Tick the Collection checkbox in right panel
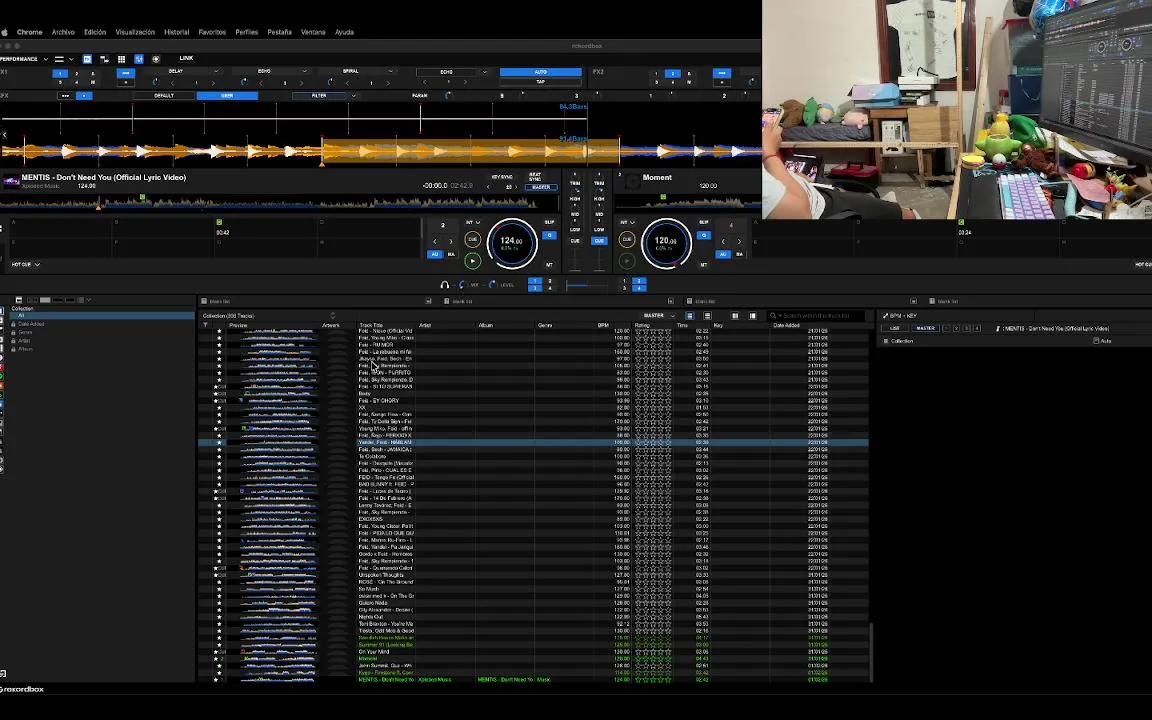Viewport: 1152px width, 720px height. coord(885,341)
